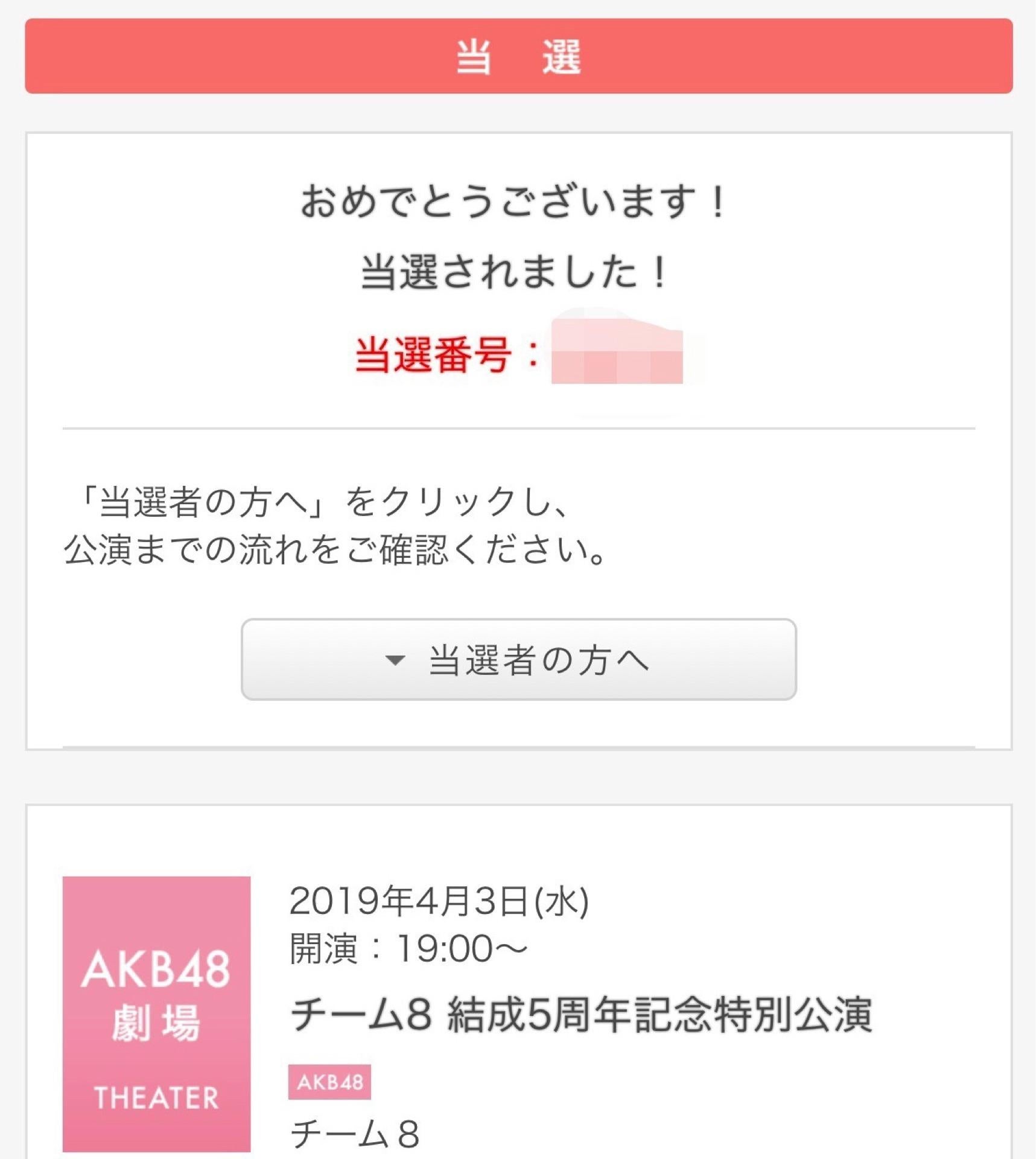Image resolution: width=1036 pixels, height=1159 pixels.
Task: Click the 当選番号 red label
Action: [433, 354]
